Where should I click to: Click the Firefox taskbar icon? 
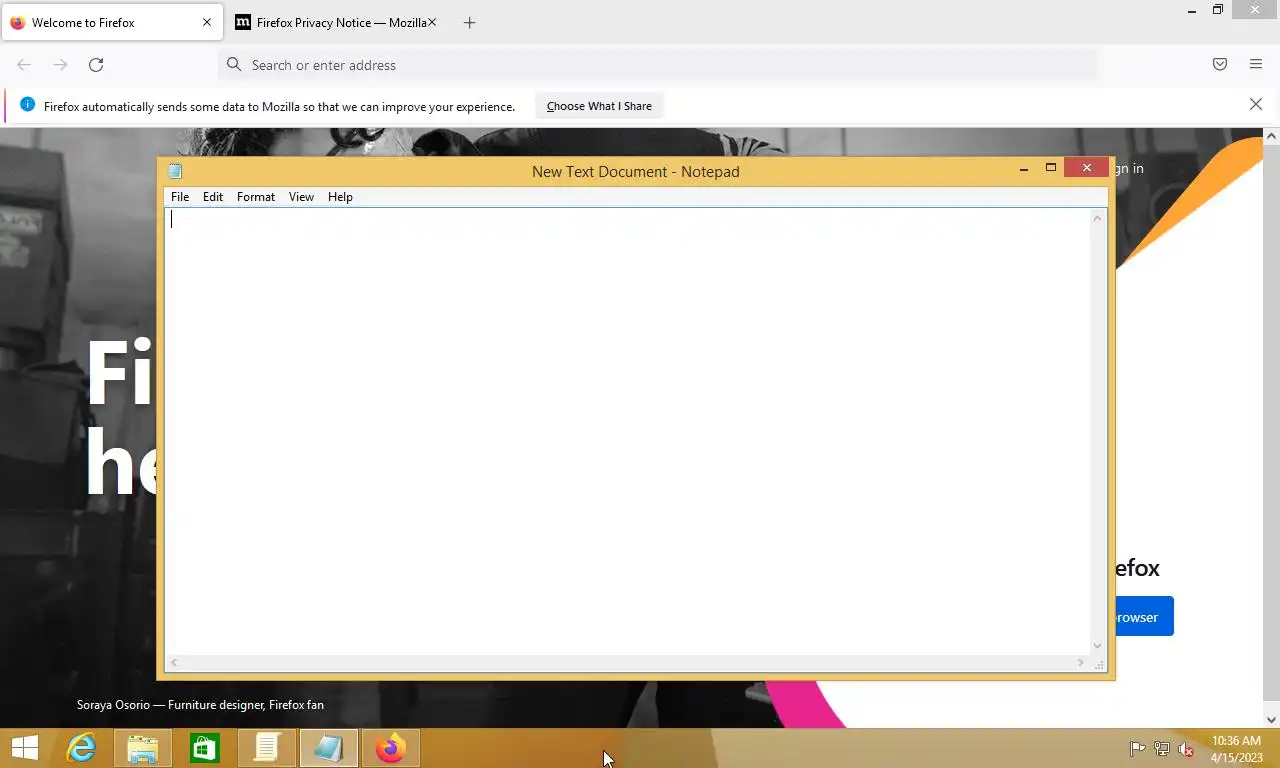click(x=391, y=748)
